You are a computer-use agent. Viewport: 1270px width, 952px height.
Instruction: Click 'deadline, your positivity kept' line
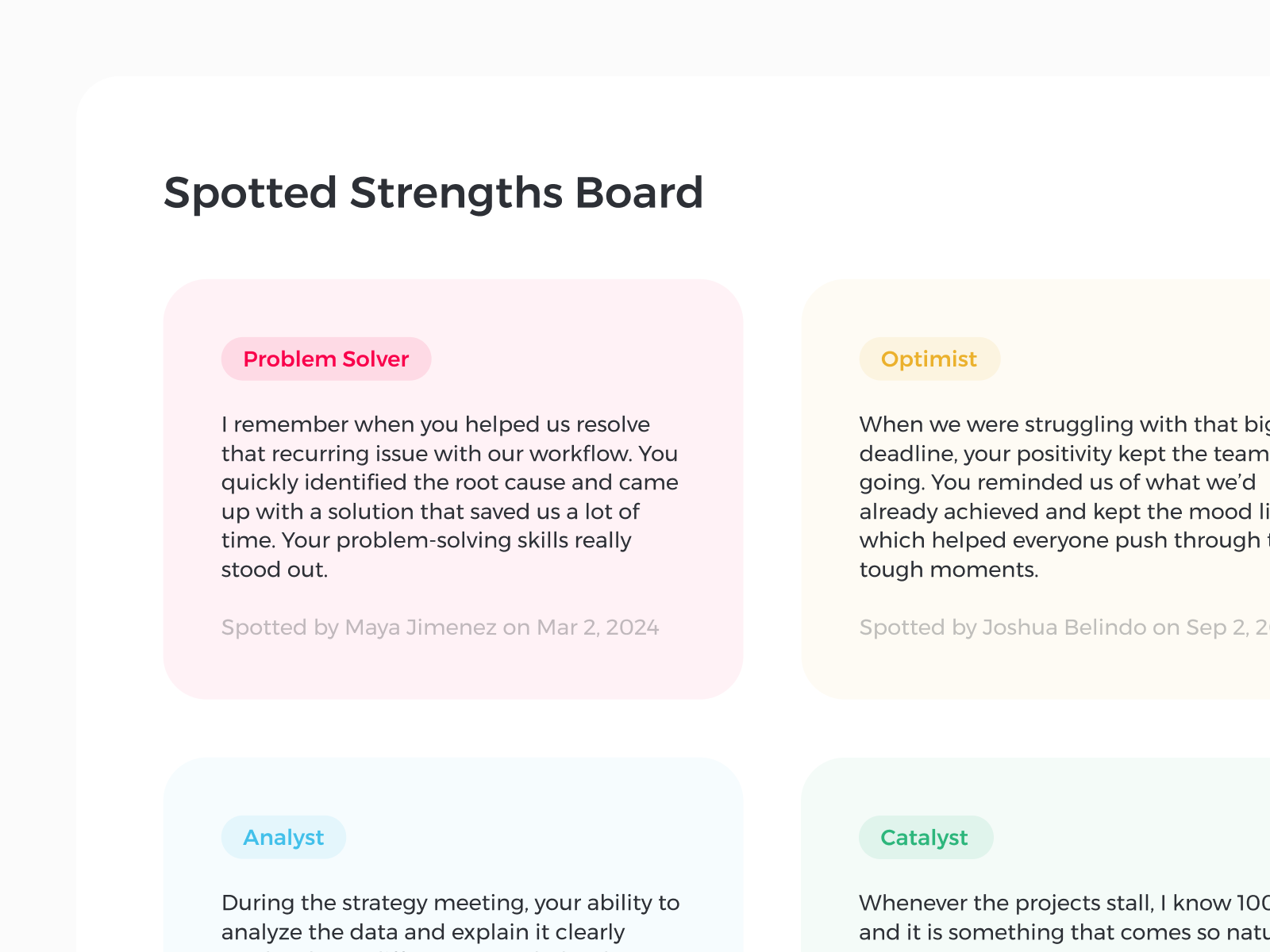1064,454
